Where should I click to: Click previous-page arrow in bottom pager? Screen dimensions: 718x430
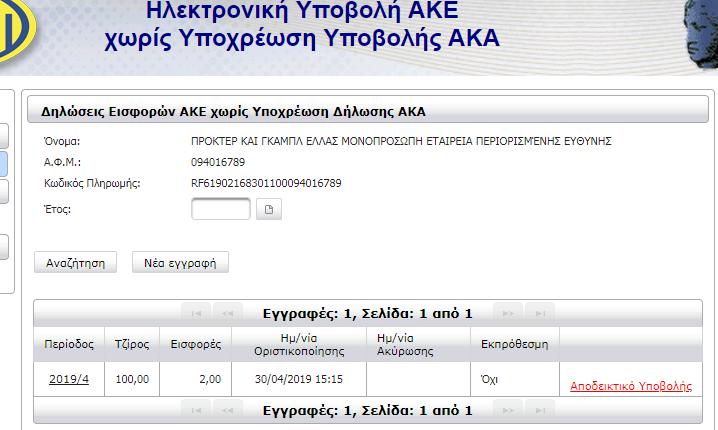click(228, 410)
